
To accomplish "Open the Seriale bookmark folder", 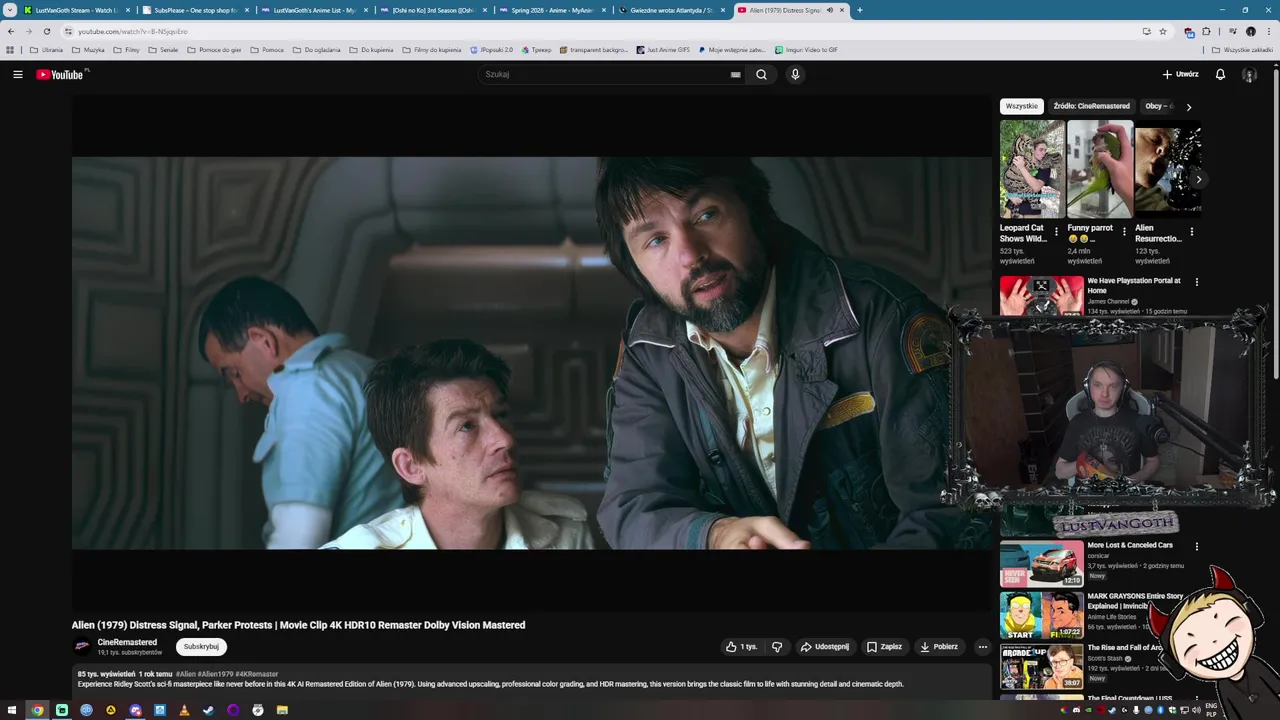I will pyautogui.click(x=163, y=49).
